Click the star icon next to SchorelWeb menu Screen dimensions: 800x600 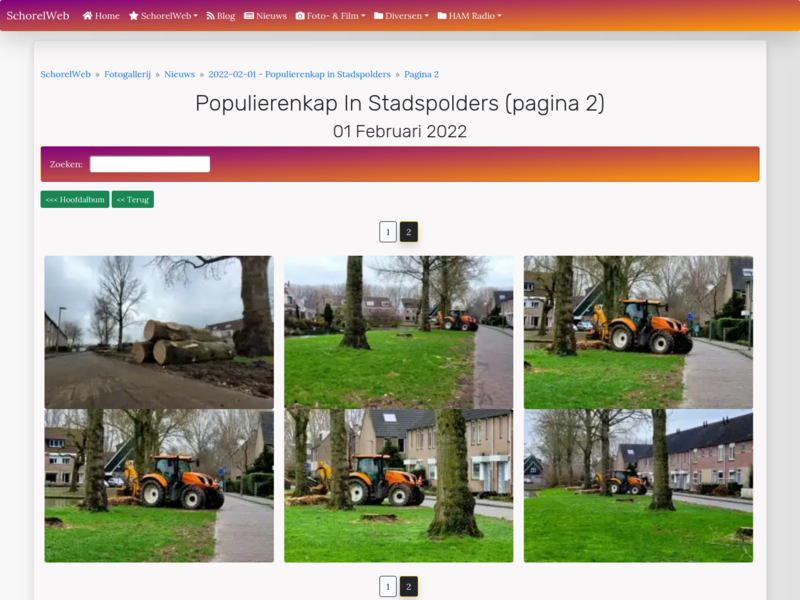coord(134,16)
